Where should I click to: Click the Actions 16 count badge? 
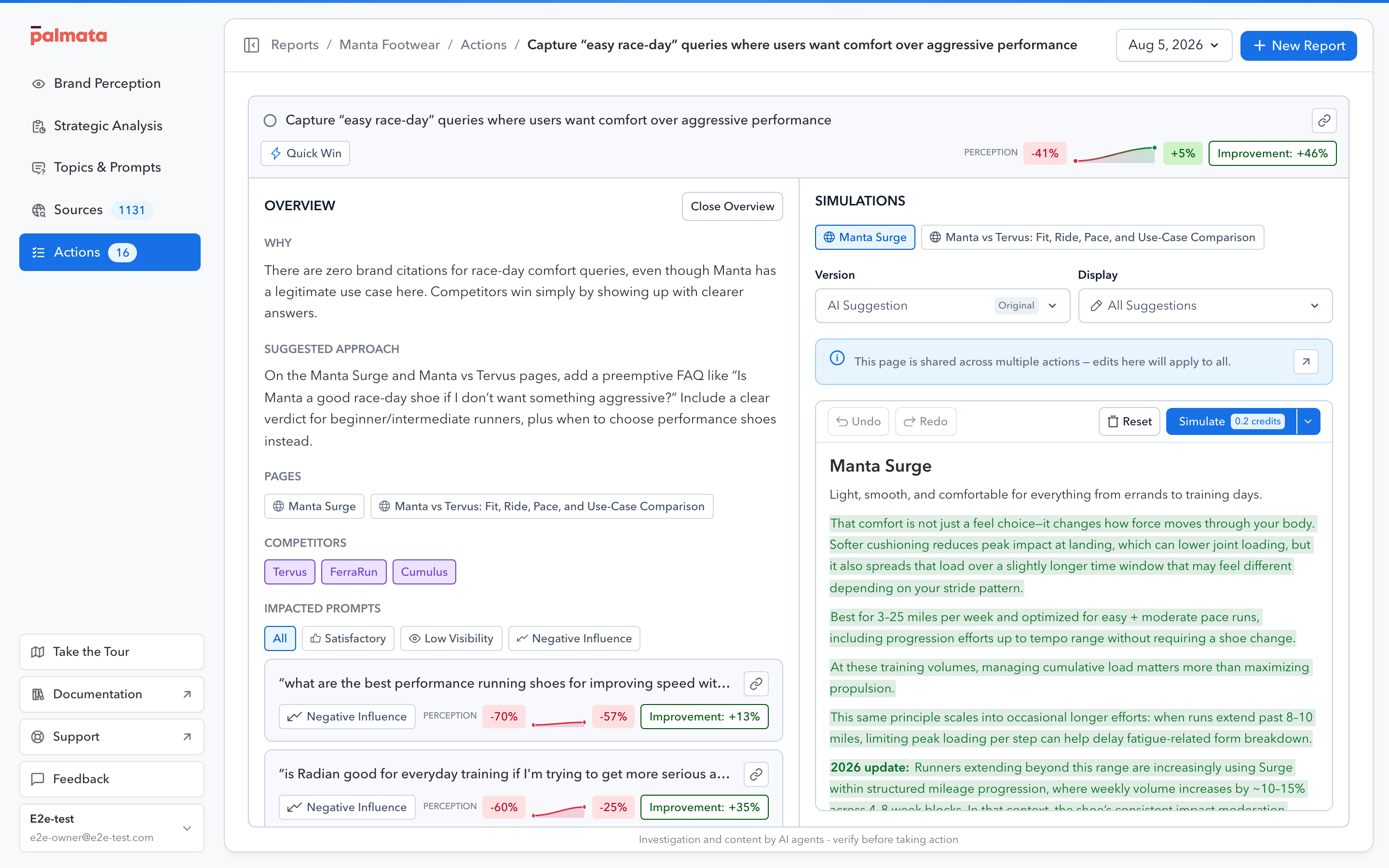tap(122, 253)
